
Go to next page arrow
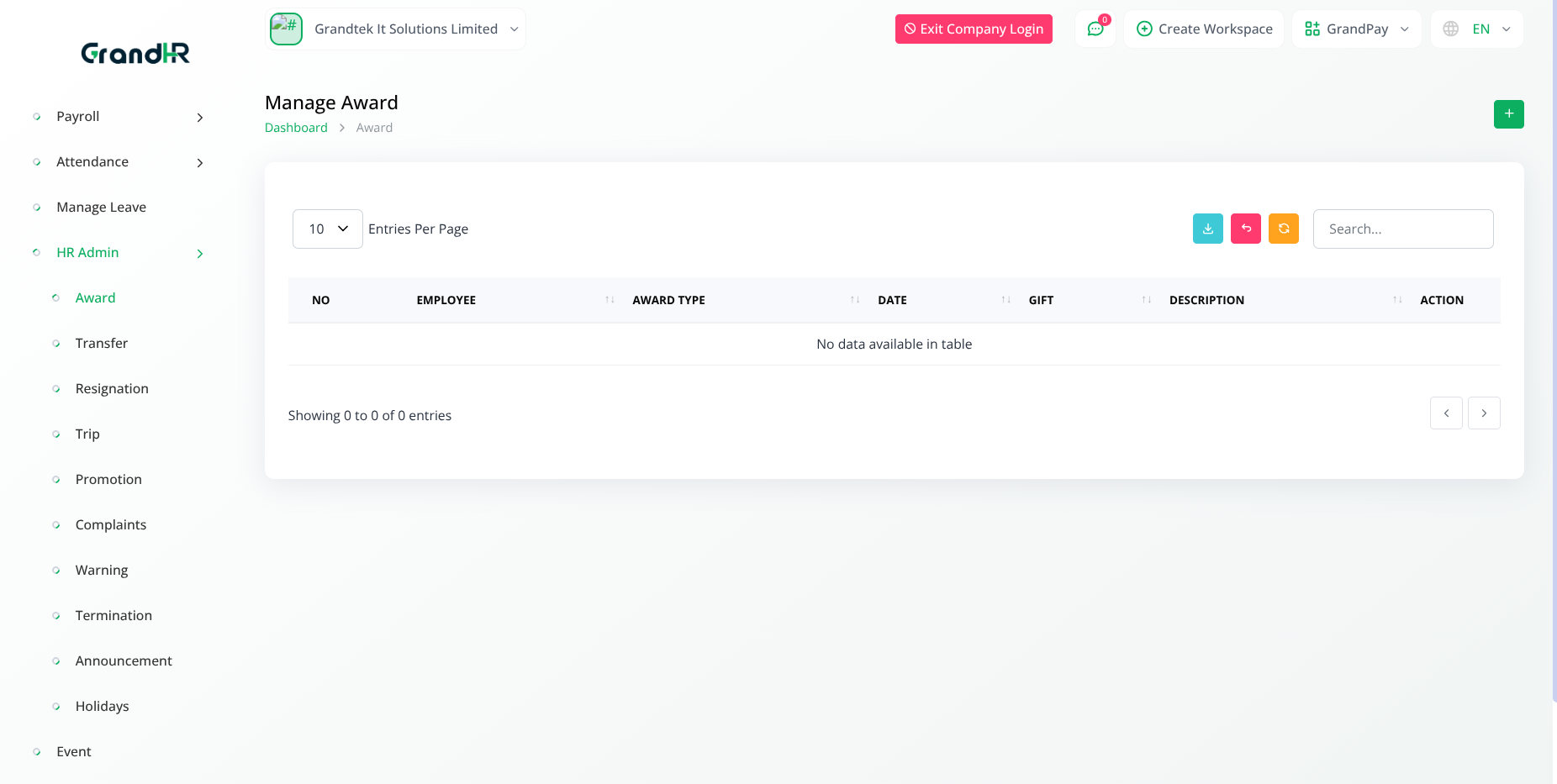pos(1484,413)
